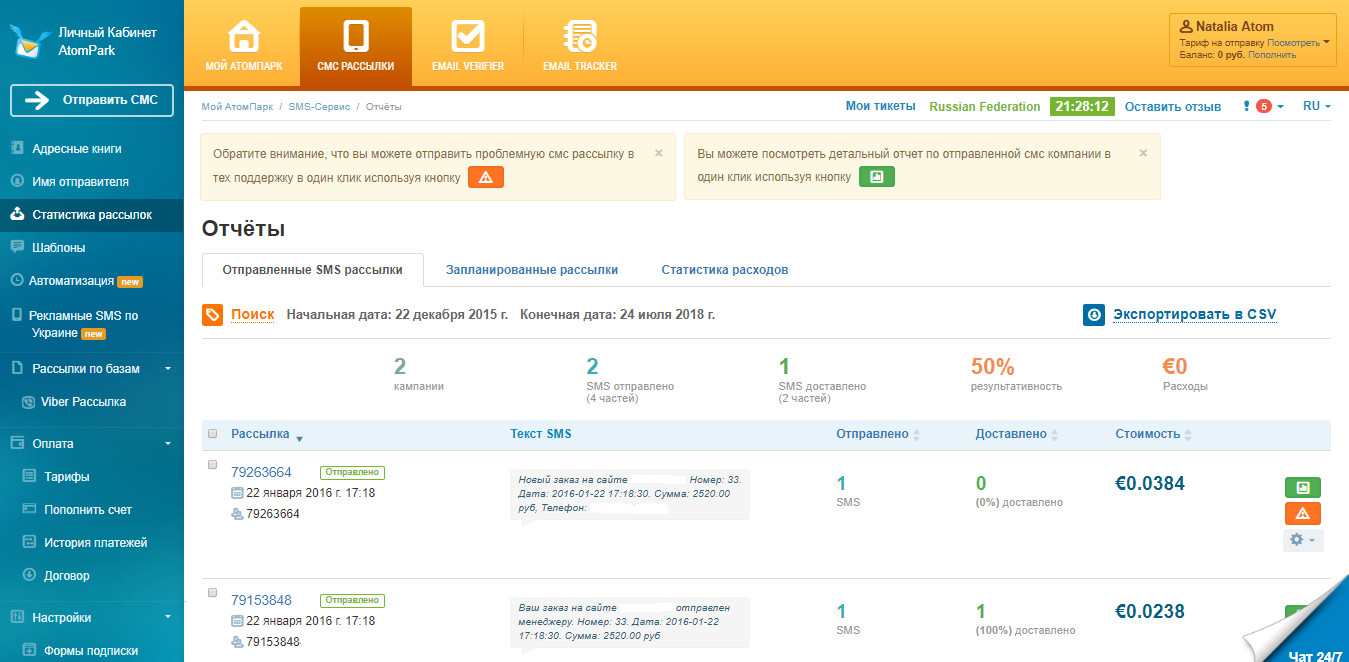This screenshot has width=1349, height=662.
Task: Click the 21:28:12 clock badge
Action: (1082, 106)
